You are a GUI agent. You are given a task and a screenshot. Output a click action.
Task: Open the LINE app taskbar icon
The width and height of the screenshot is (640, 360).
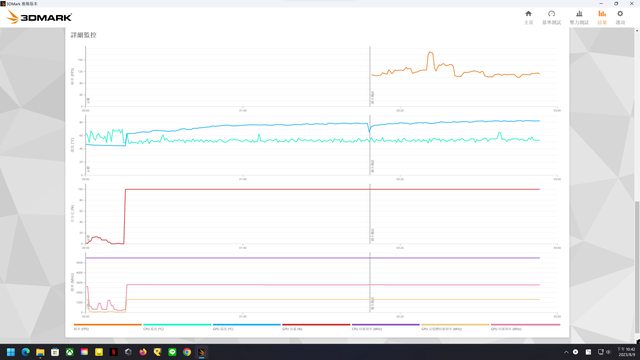172,352
